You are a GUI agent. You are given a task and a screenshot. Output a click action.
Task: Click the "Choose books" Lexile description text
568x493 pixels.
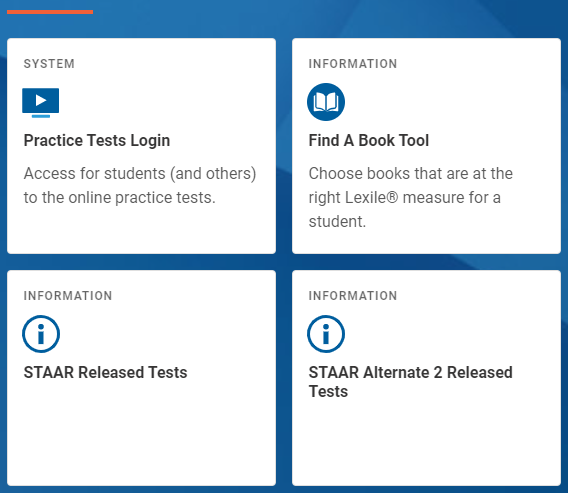pos(410,197)
